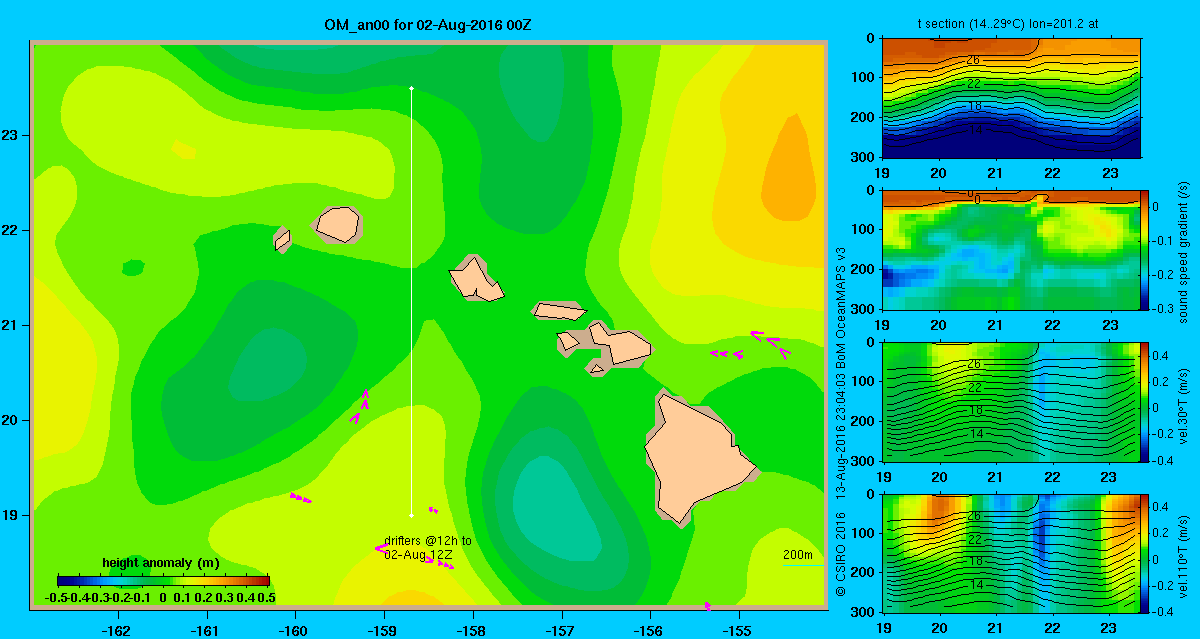1200x639 pixels.
Task: Click longitude label -157 on the map axis
Action: [x=560, y=630]
